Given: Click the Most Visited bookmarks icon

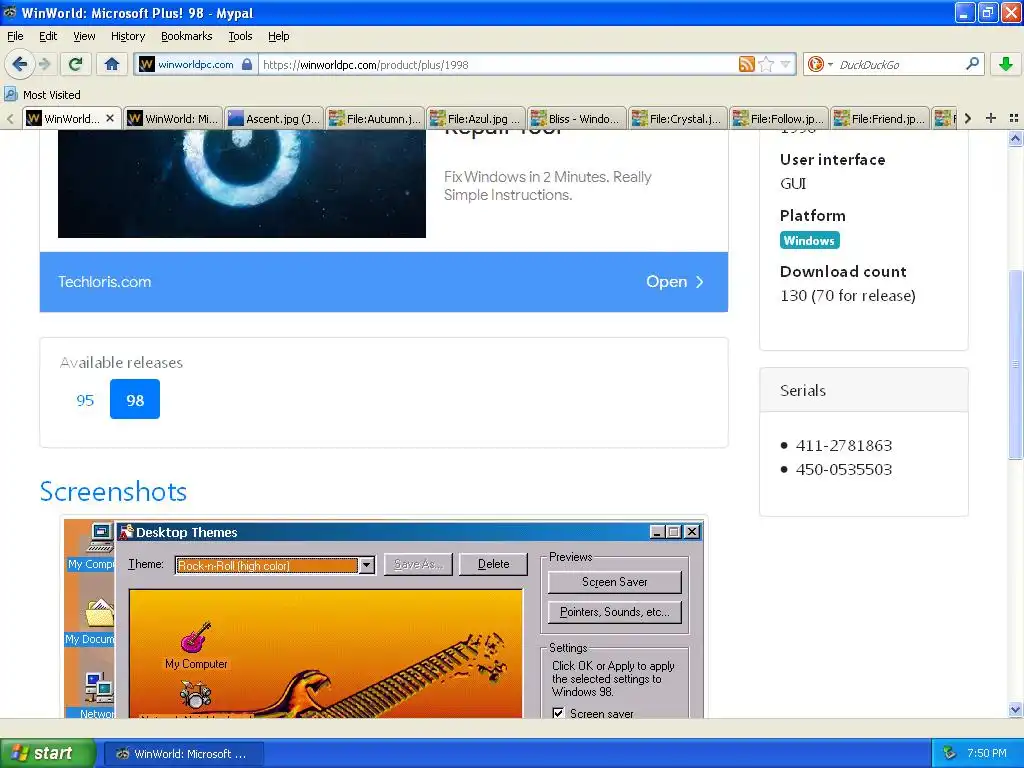Looking at the screenshot, I should click(10, 94).
